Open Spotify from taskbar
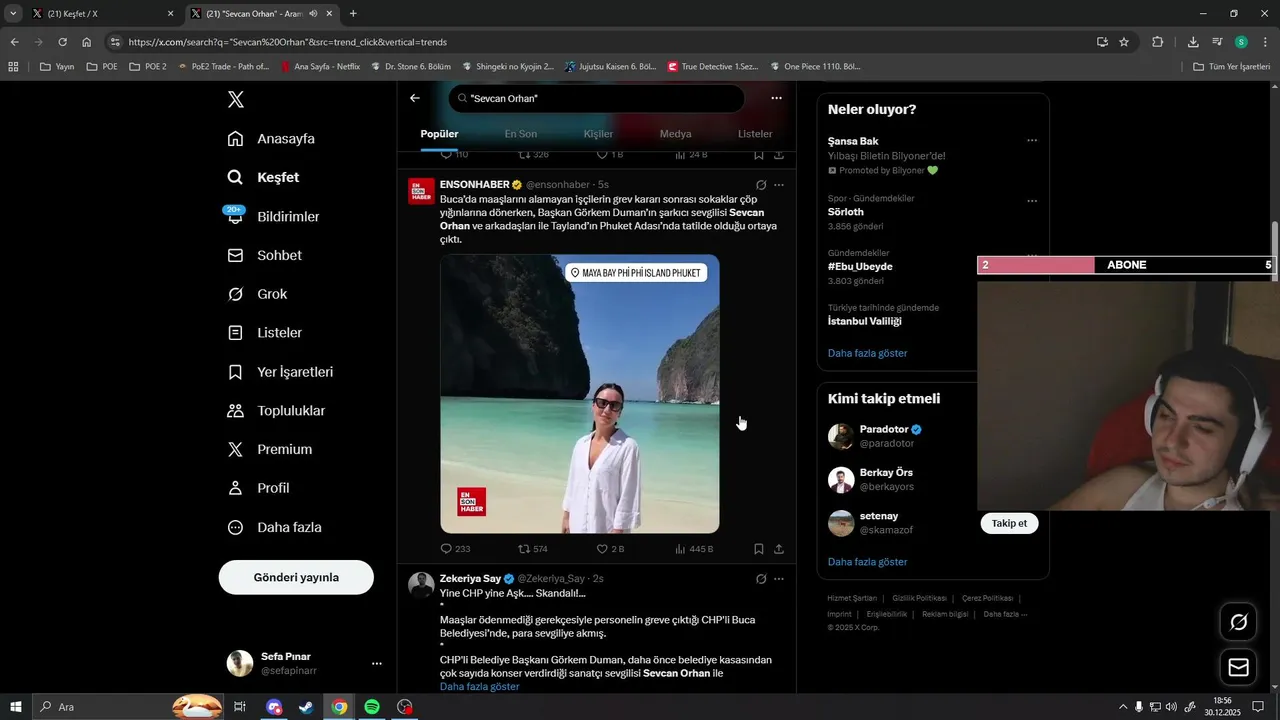This screenshot has height=720, width=1280. click(372, 707)
